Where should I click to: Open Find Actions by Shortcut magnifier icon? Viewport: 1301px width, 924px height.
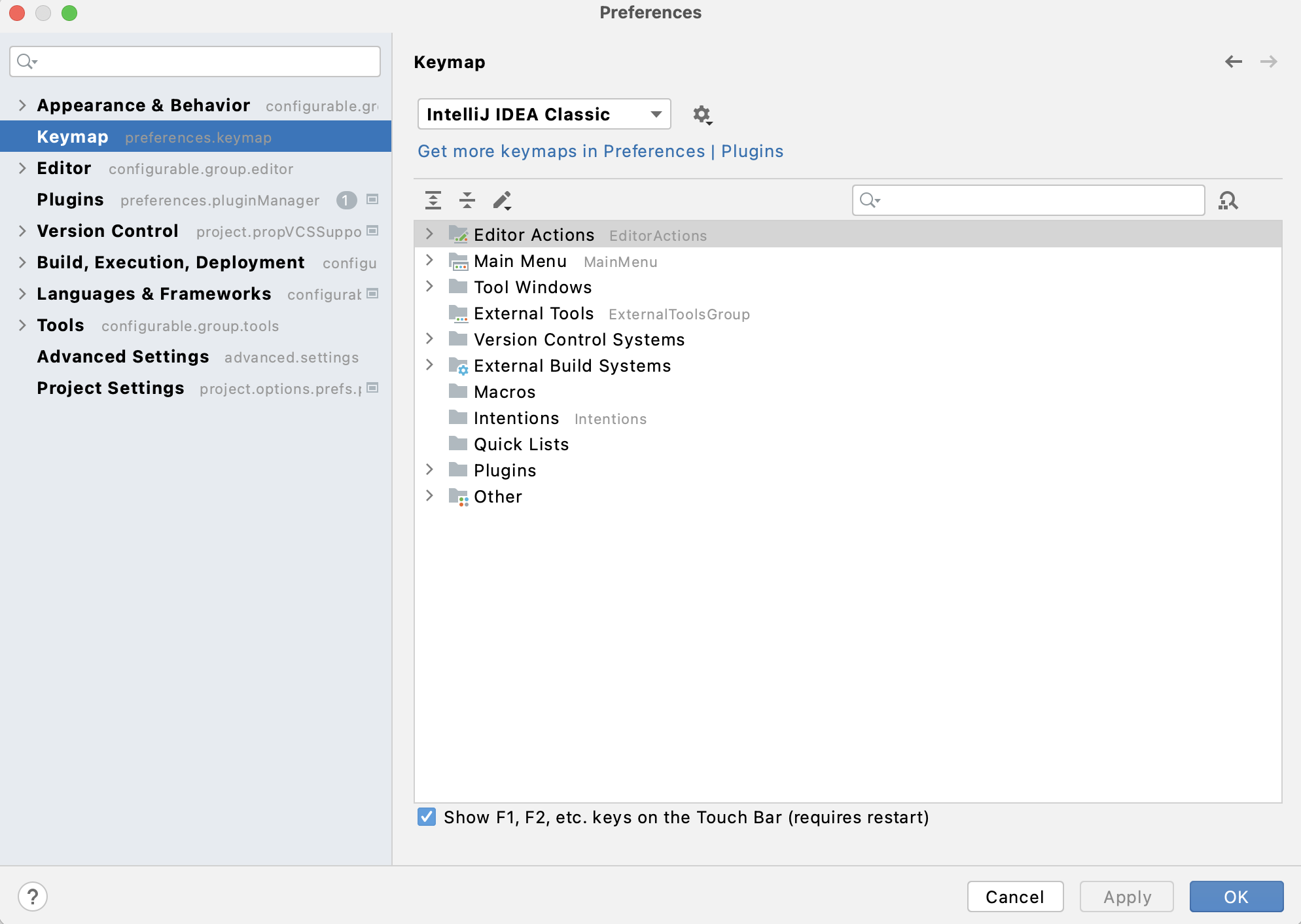[1228, 200]
